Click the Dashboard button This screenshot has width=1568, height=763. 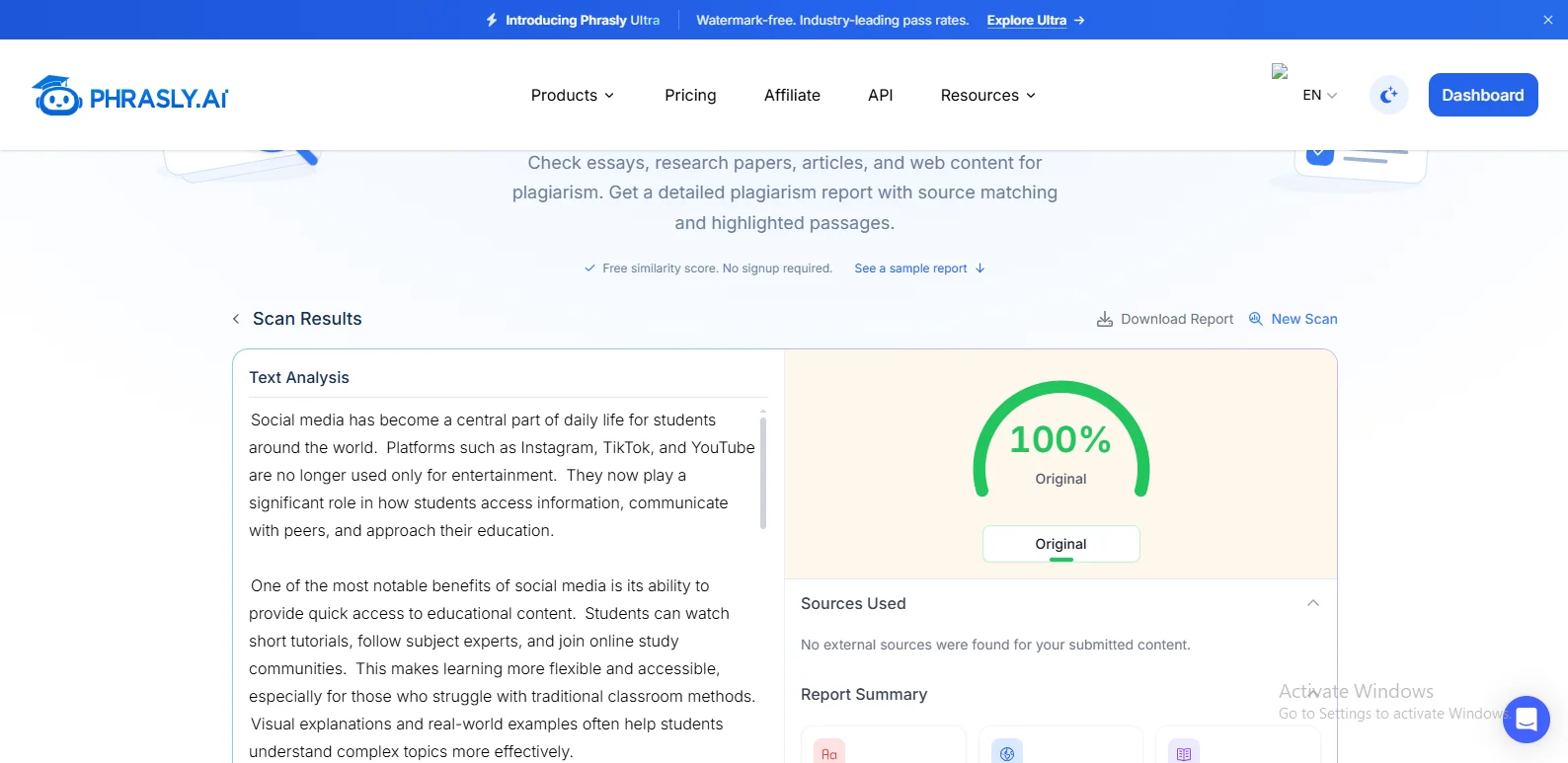click(1483, 95)
